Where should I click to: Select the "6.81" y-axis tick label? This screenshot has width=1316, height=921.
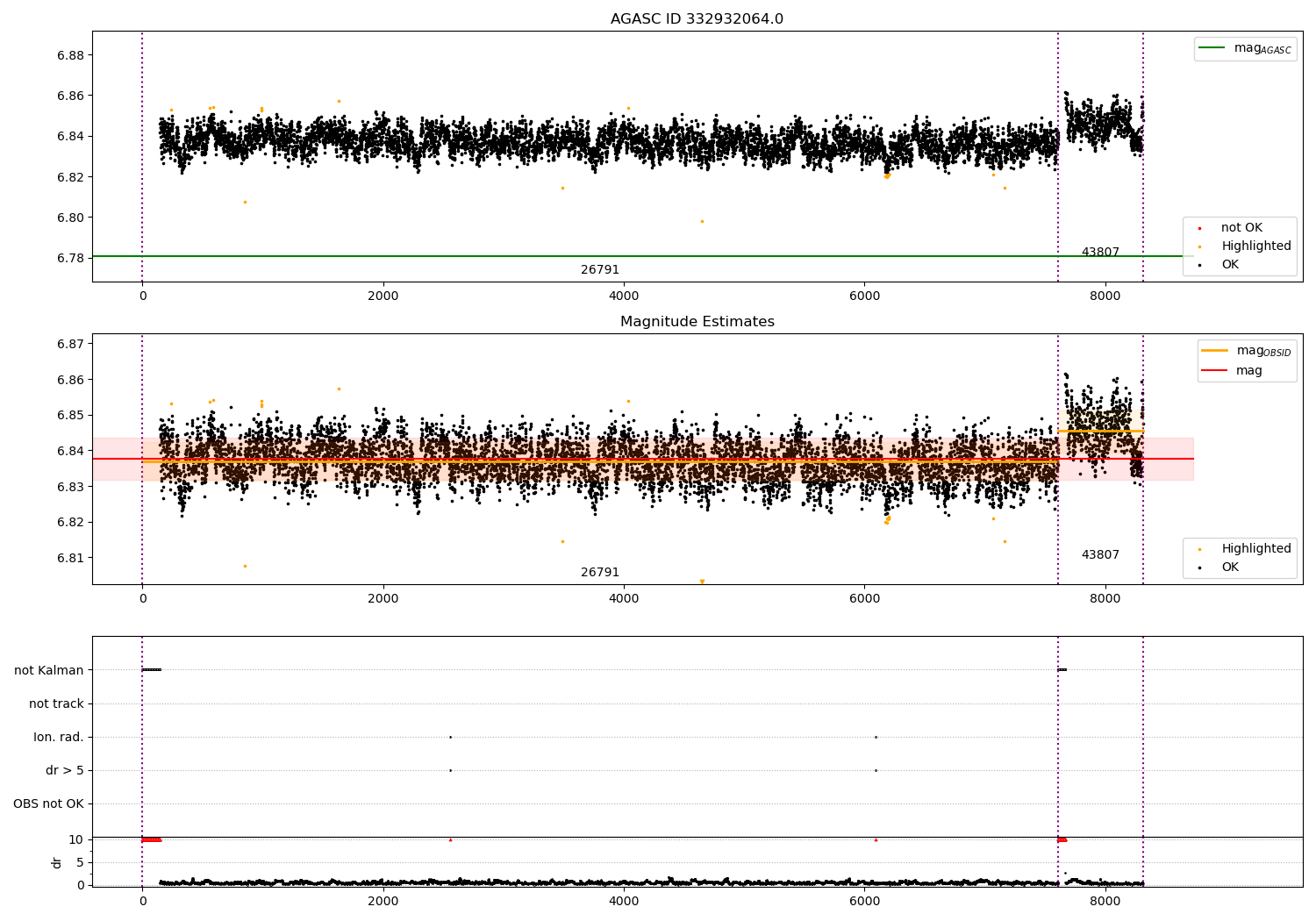(70, 558)
